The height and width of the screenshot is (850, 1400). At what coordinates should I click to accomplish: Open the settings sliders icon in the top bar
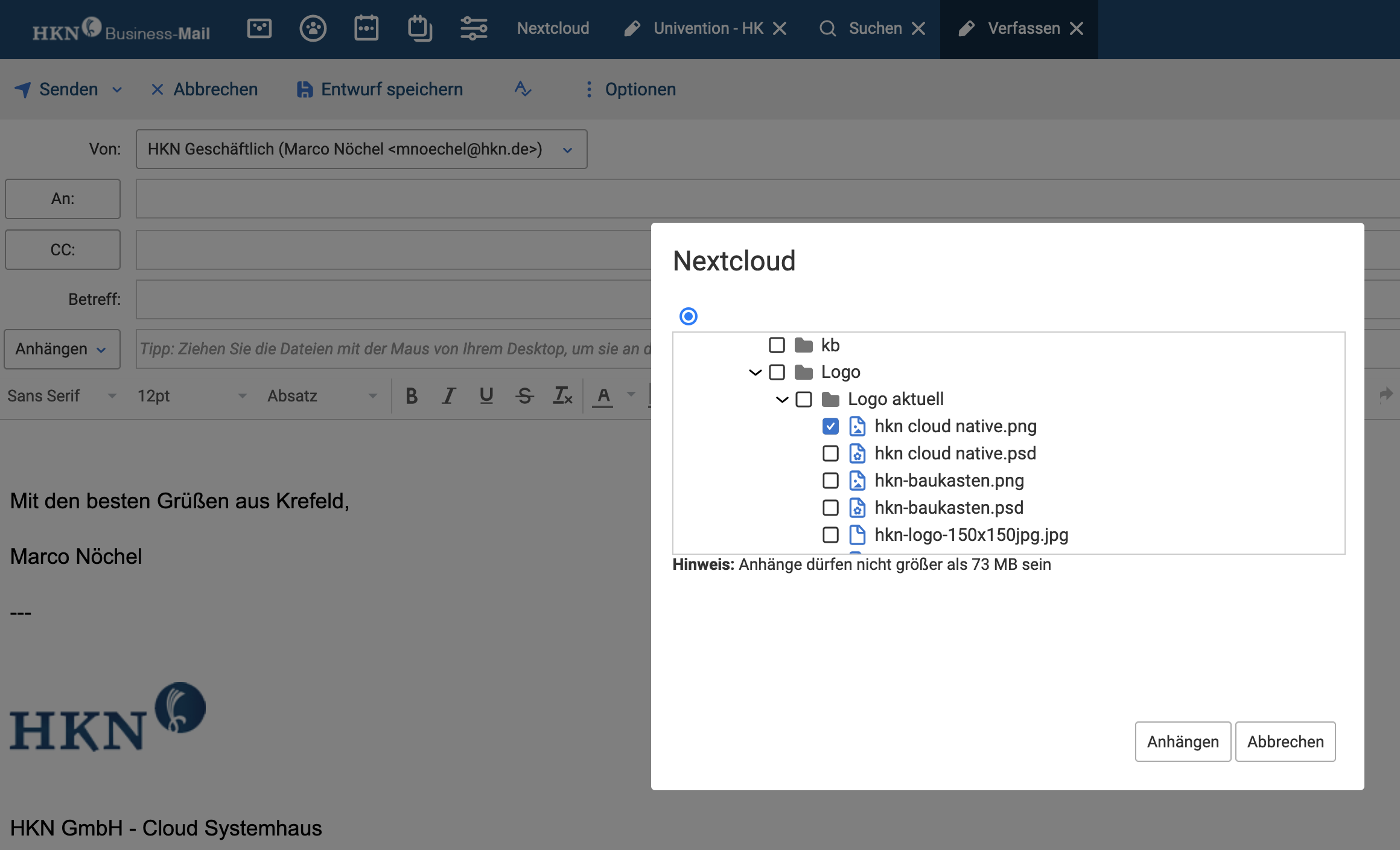(x=474, y=28)
